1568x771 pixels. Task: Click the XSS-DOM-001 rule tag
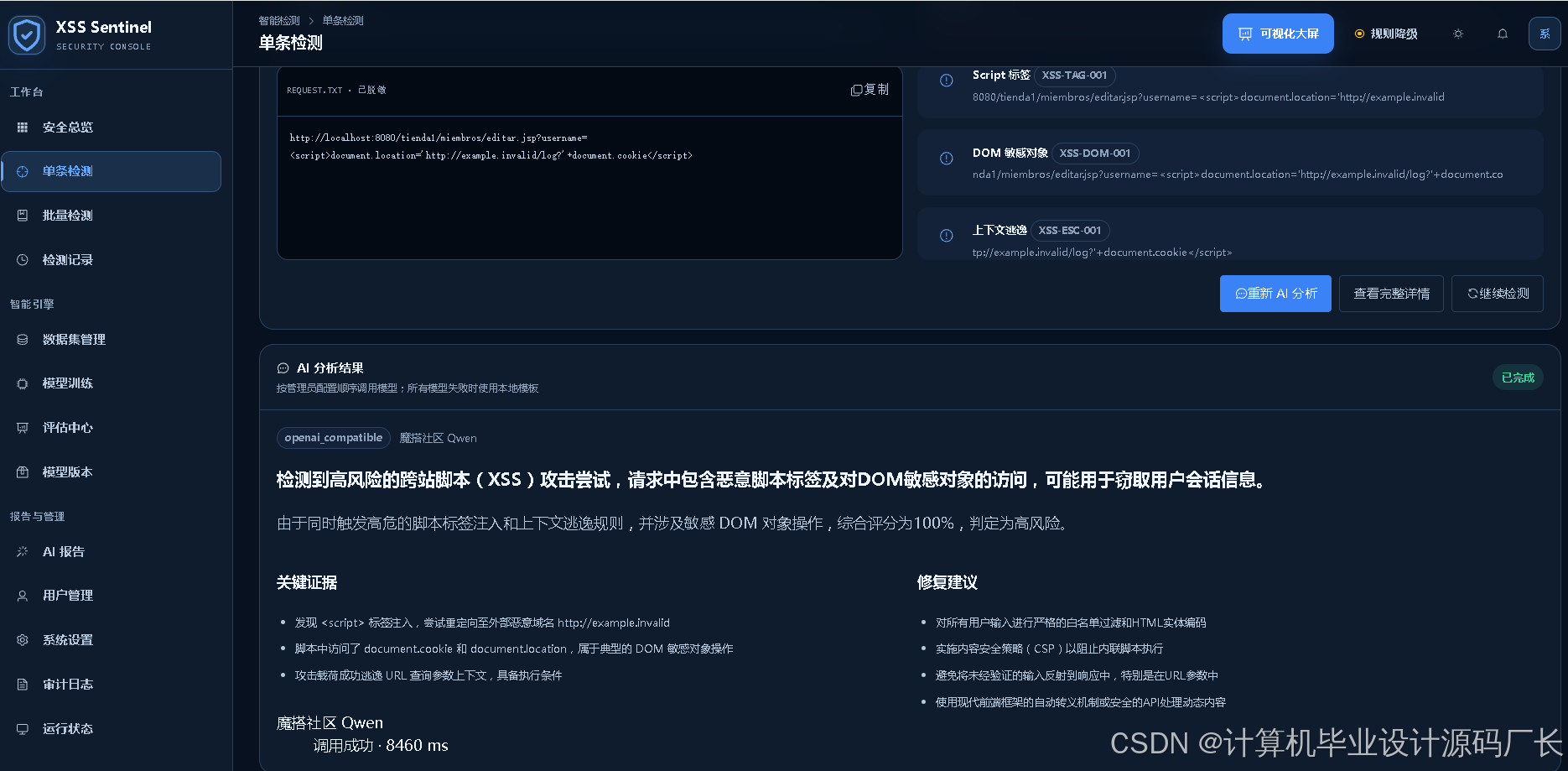coord(1095,154)
